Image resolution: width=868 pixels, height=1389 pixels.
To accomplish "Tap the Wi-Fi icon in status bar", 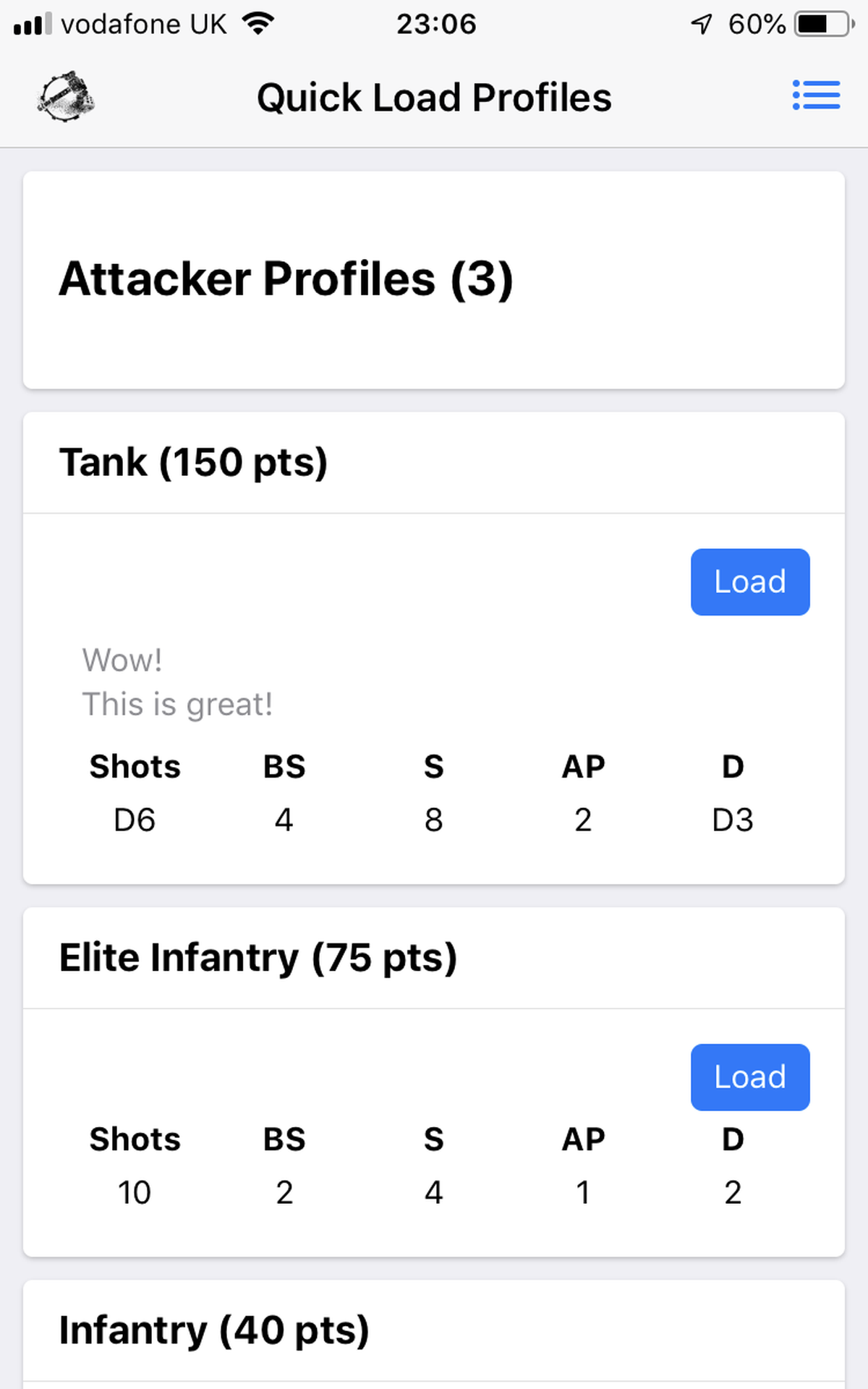I will pos(258,22).
